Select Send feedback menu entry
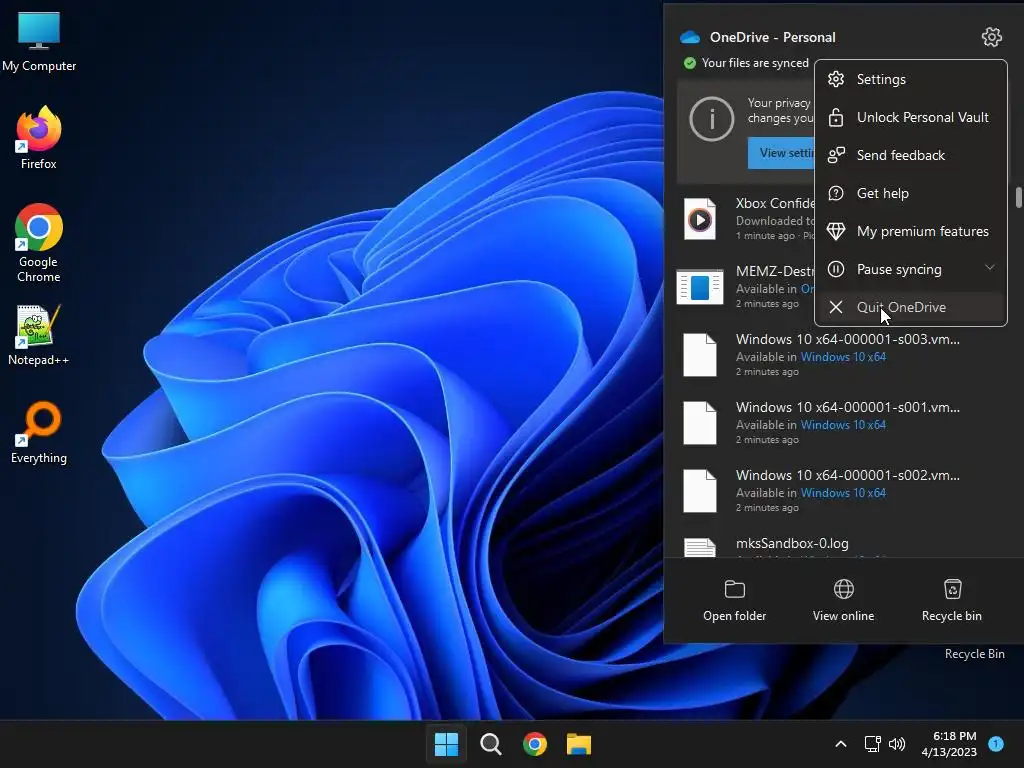The width and height of the screenshot is (1024, 768). (910, 155)
